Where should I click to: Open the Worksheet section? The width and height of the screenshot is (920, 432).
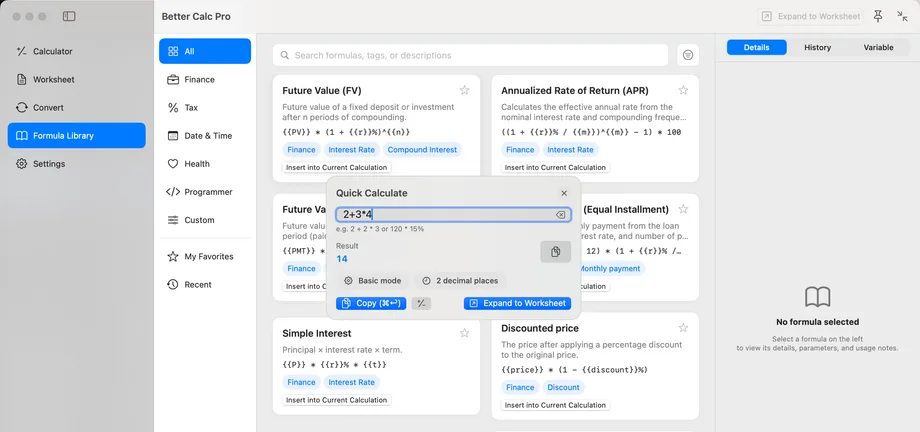coord(76,80)
